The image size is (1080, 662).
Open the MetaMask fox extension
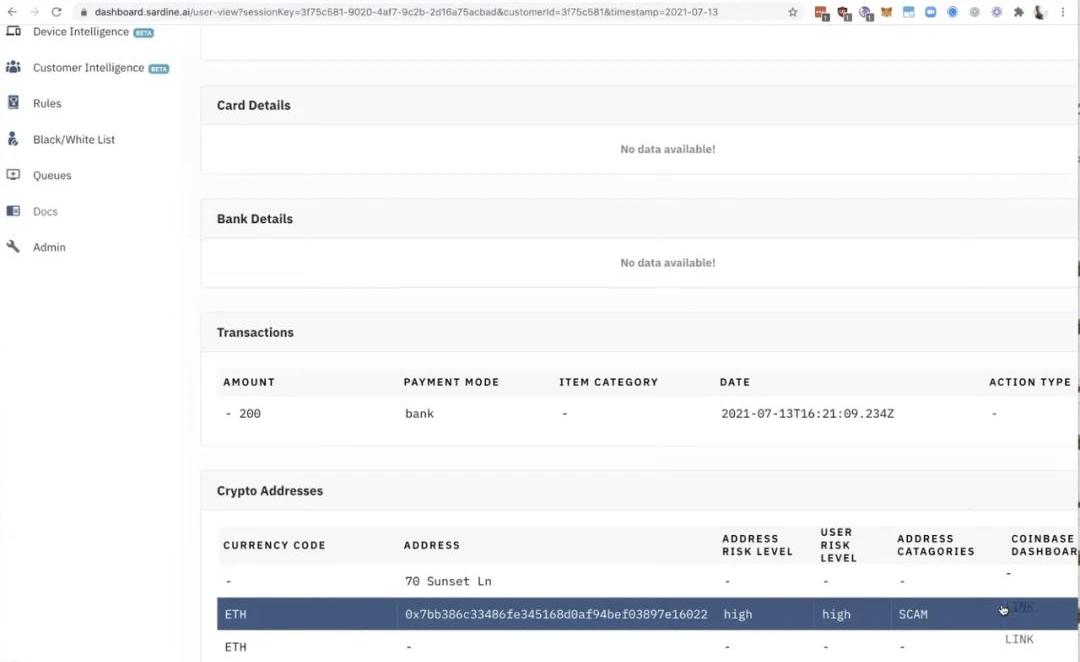[886, 12]
